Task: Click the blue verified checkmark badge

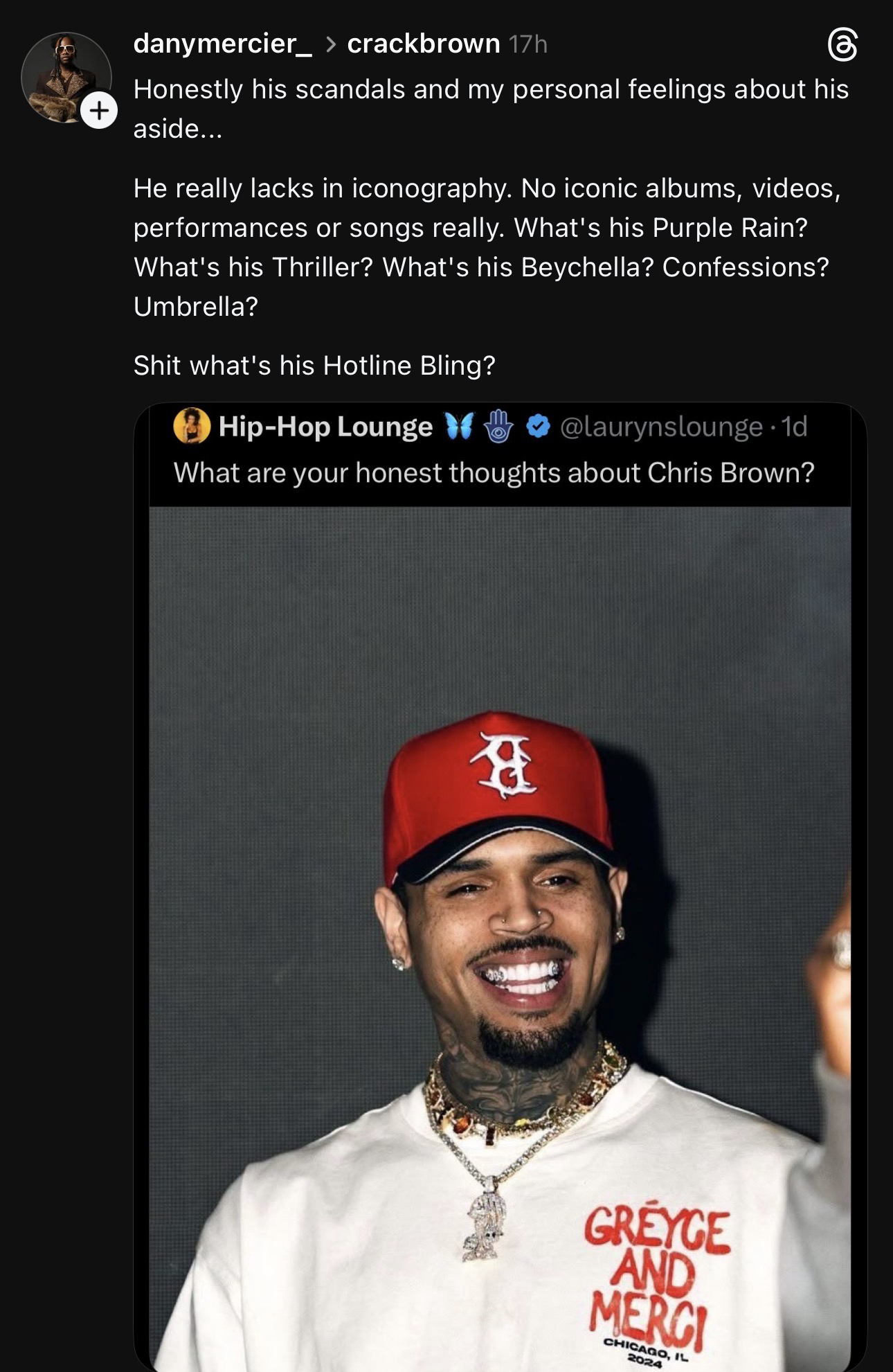Action: tap(538, 426)
